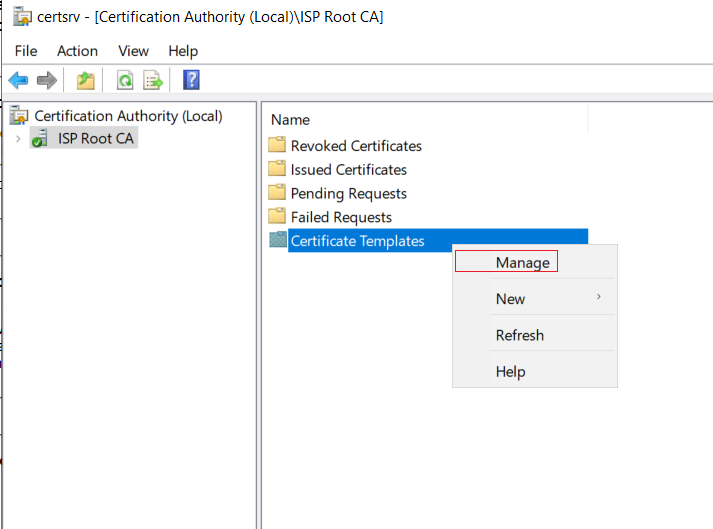Click the Export List toolbar icon
This screenshot has width=713, height=529.
tap(153, 81)
